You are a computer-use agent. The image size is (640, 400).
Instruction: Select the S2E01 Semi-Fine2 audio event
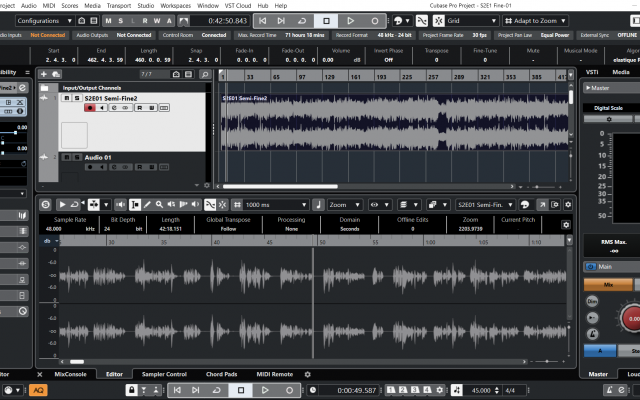click(x=395, y=122)
